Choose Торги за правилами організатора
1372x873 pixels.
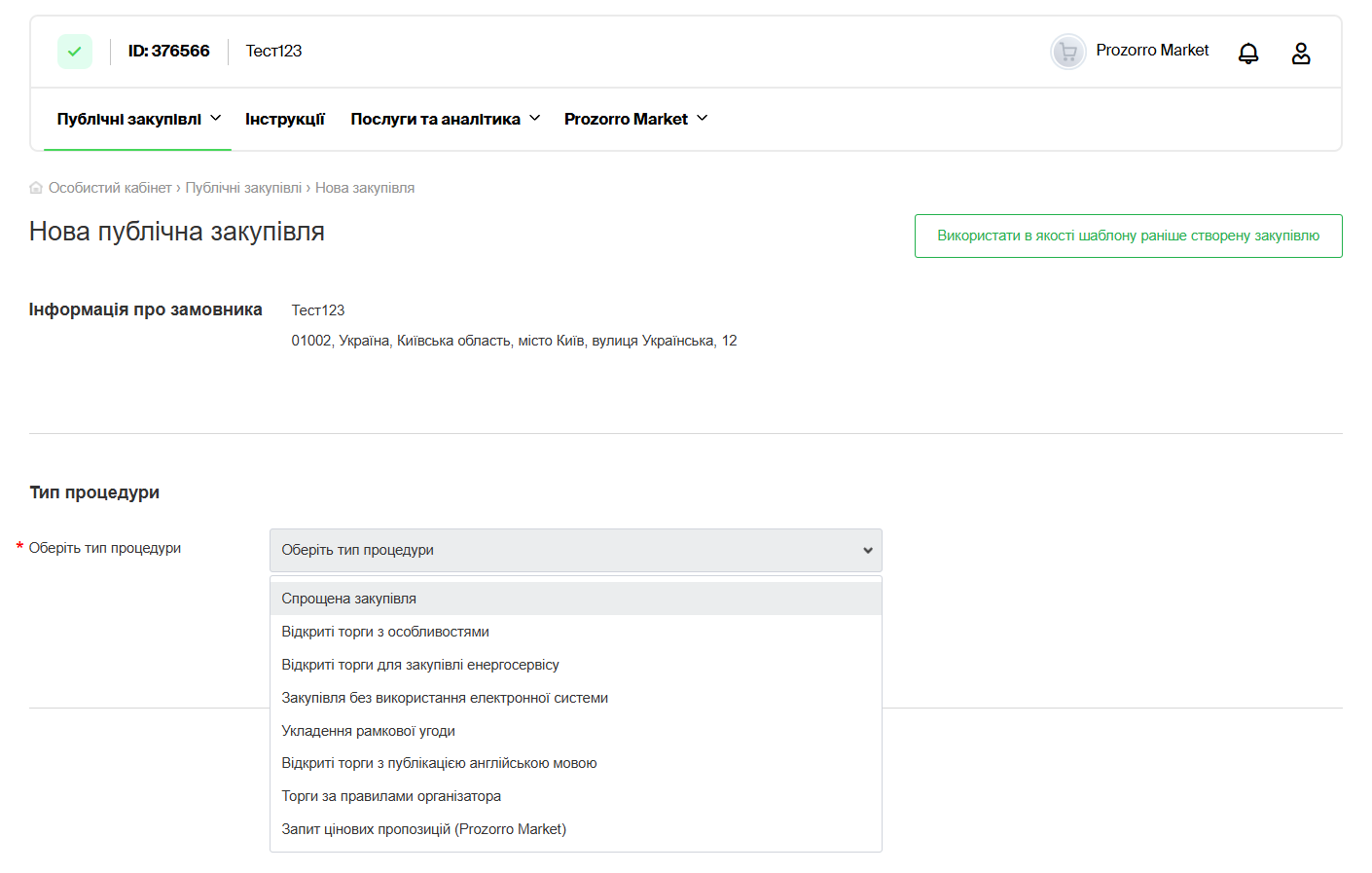(x=391, y=796)
